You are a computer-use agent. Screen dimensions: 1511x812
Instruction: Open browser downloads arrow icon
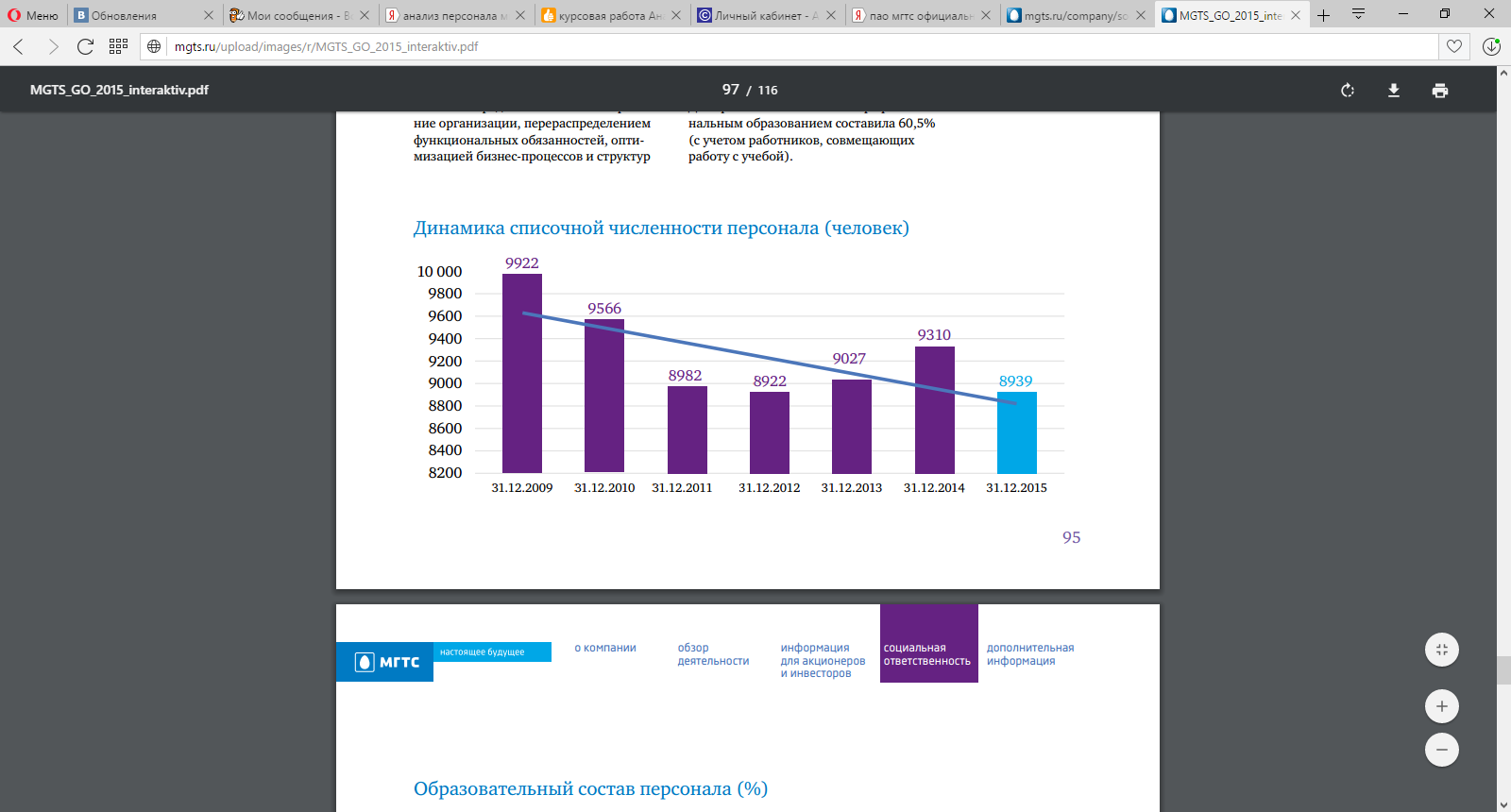pyautogui.click(x=1491, y=46)
